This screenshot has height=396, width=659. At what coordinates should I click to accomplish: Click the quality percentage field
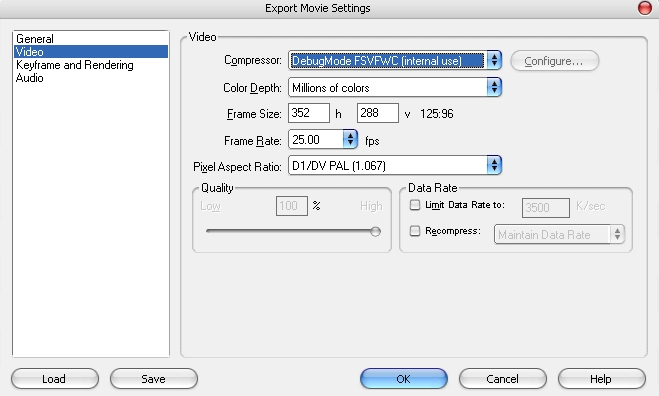point(292,206)
